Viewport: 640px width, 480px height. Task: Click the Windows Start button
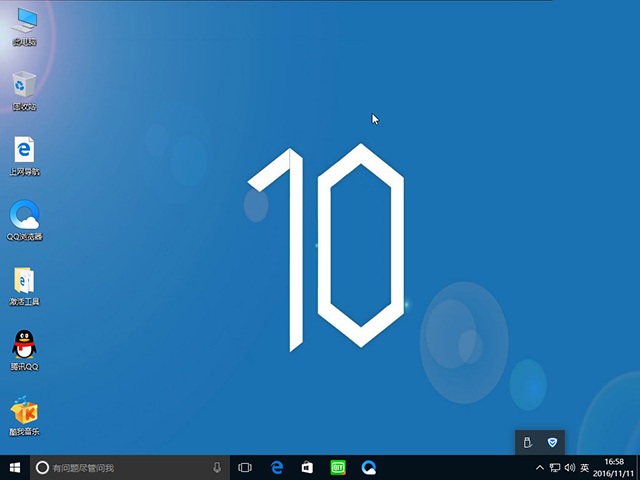click(14, 467)
